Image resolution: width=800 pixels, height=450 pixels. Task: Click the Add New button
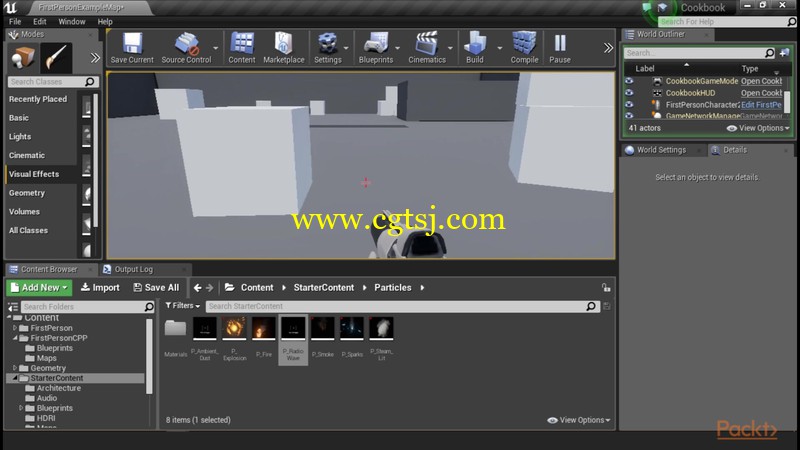click(39, 288)
